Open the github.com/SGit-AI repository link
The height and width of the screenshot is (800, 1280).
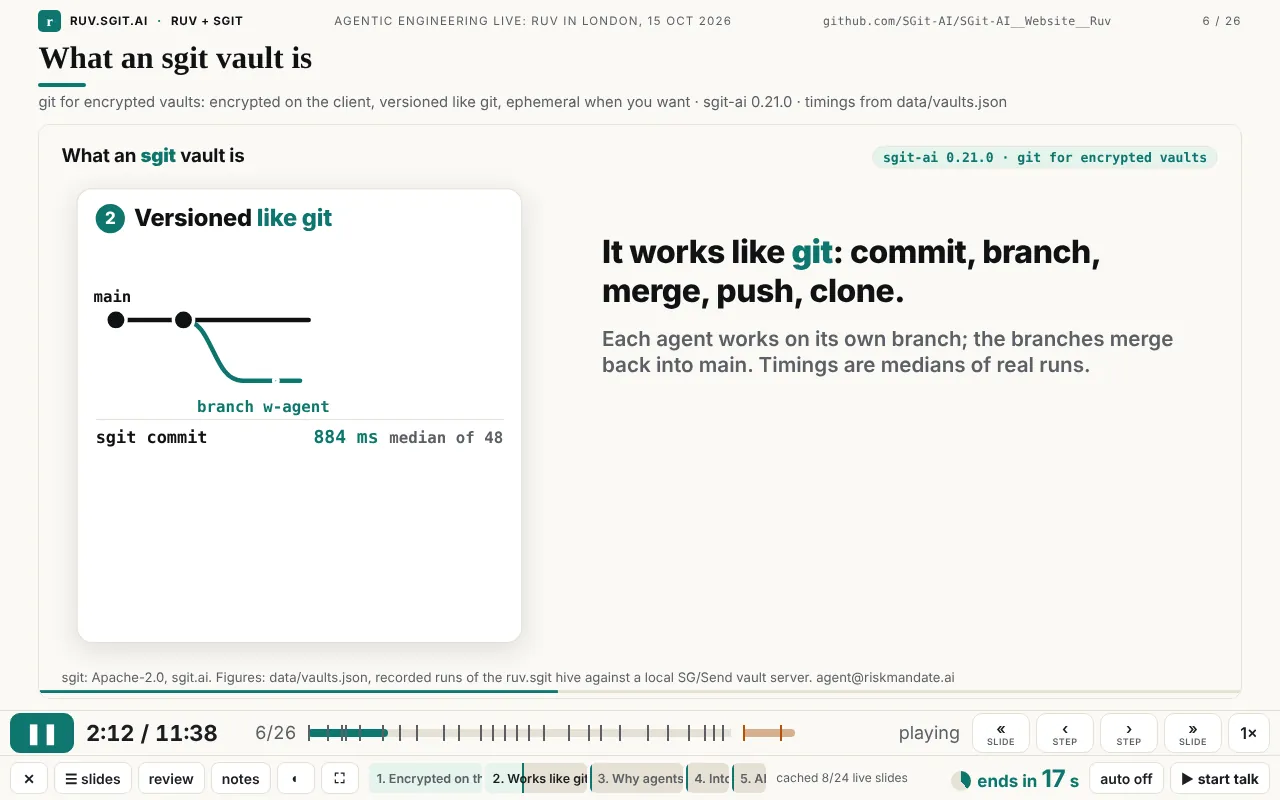click(967, 21)
